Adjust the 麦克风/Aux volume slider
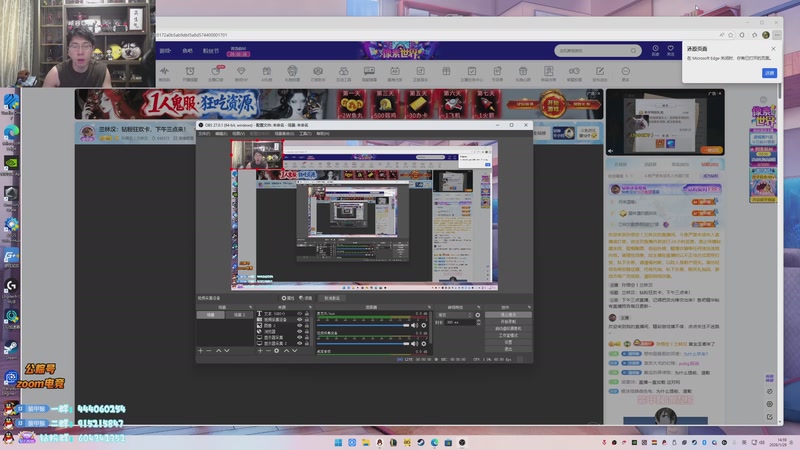The image size is (800, 450). 363,326
